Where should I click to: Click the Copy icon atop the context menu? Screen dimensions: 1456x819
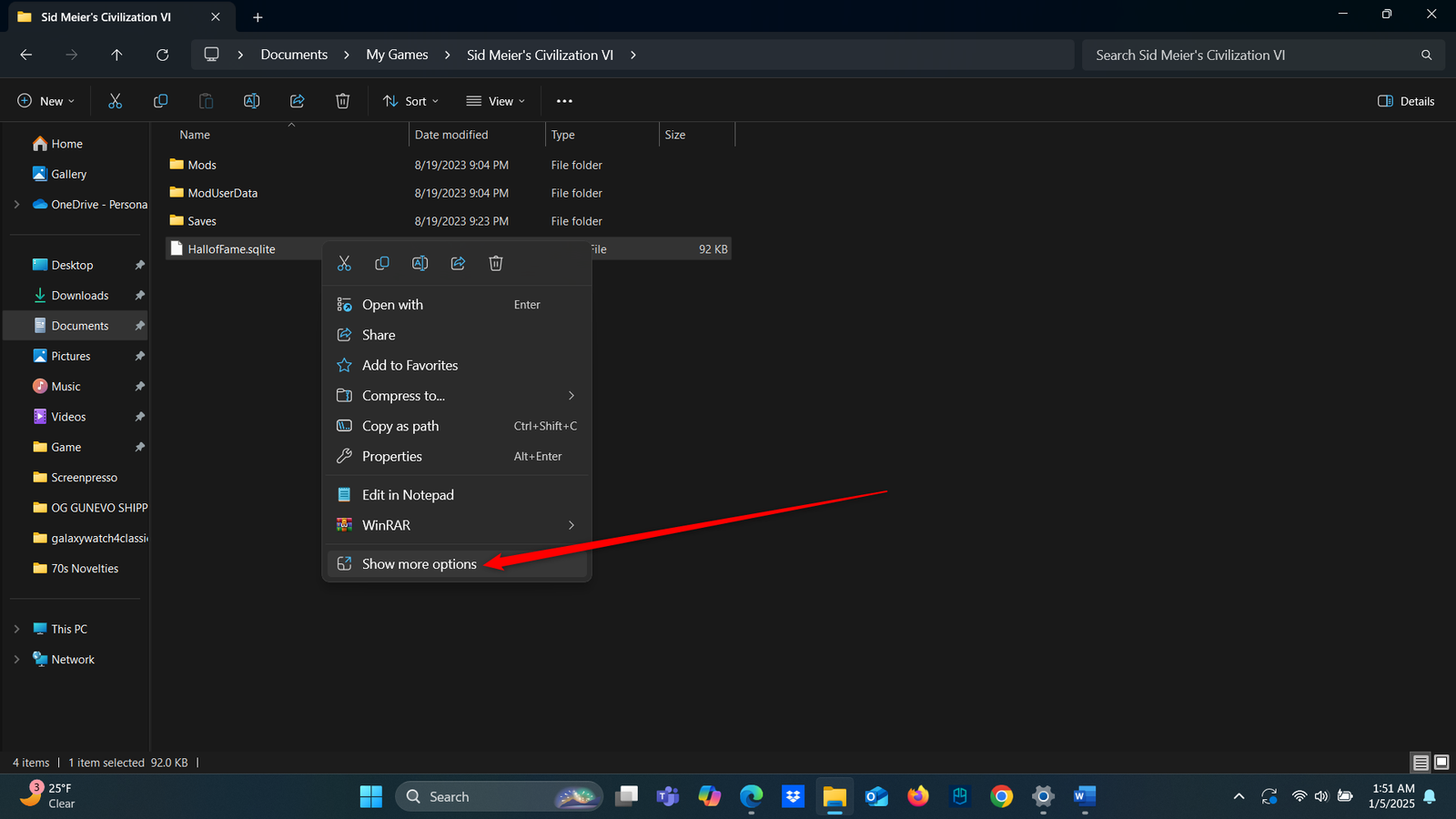[382, 263]
